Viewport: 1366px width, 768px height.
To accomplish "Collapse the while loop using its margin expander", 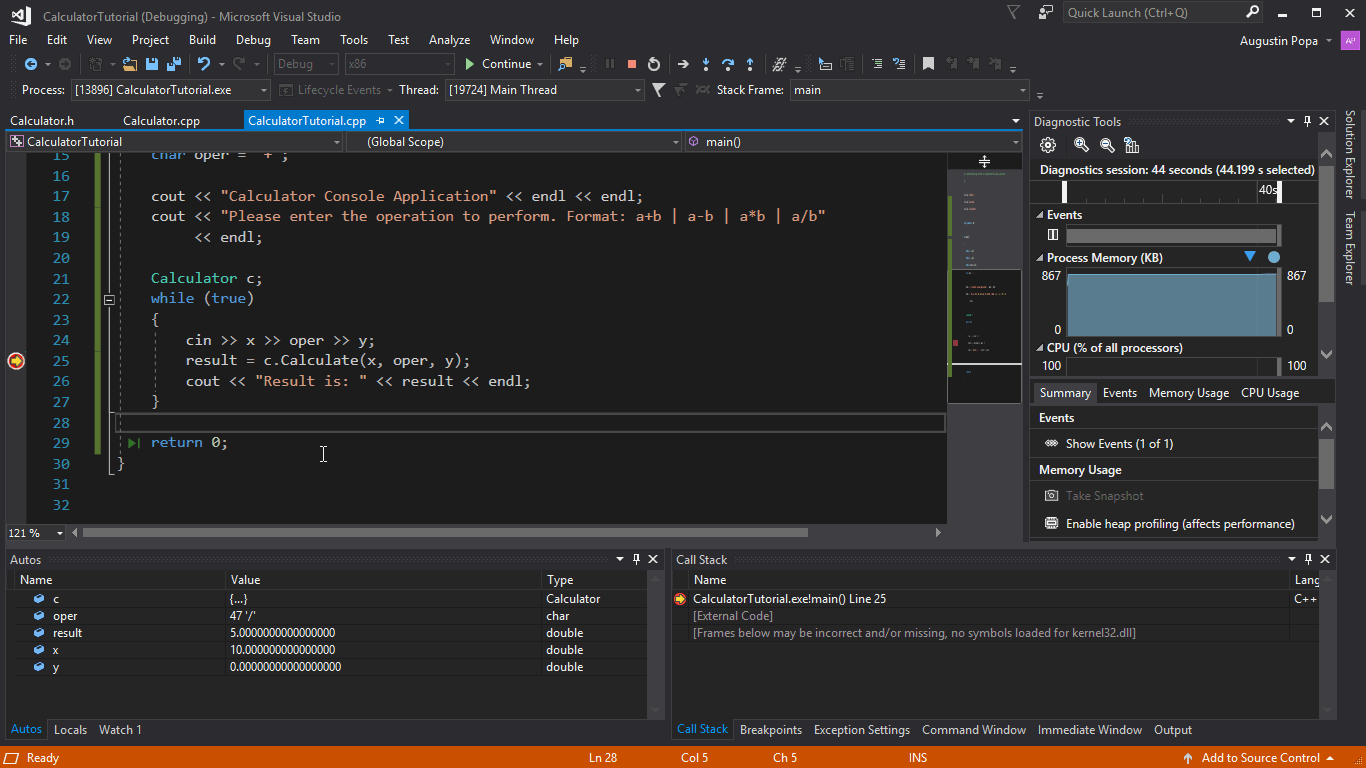I will click(x=109, y=299).
